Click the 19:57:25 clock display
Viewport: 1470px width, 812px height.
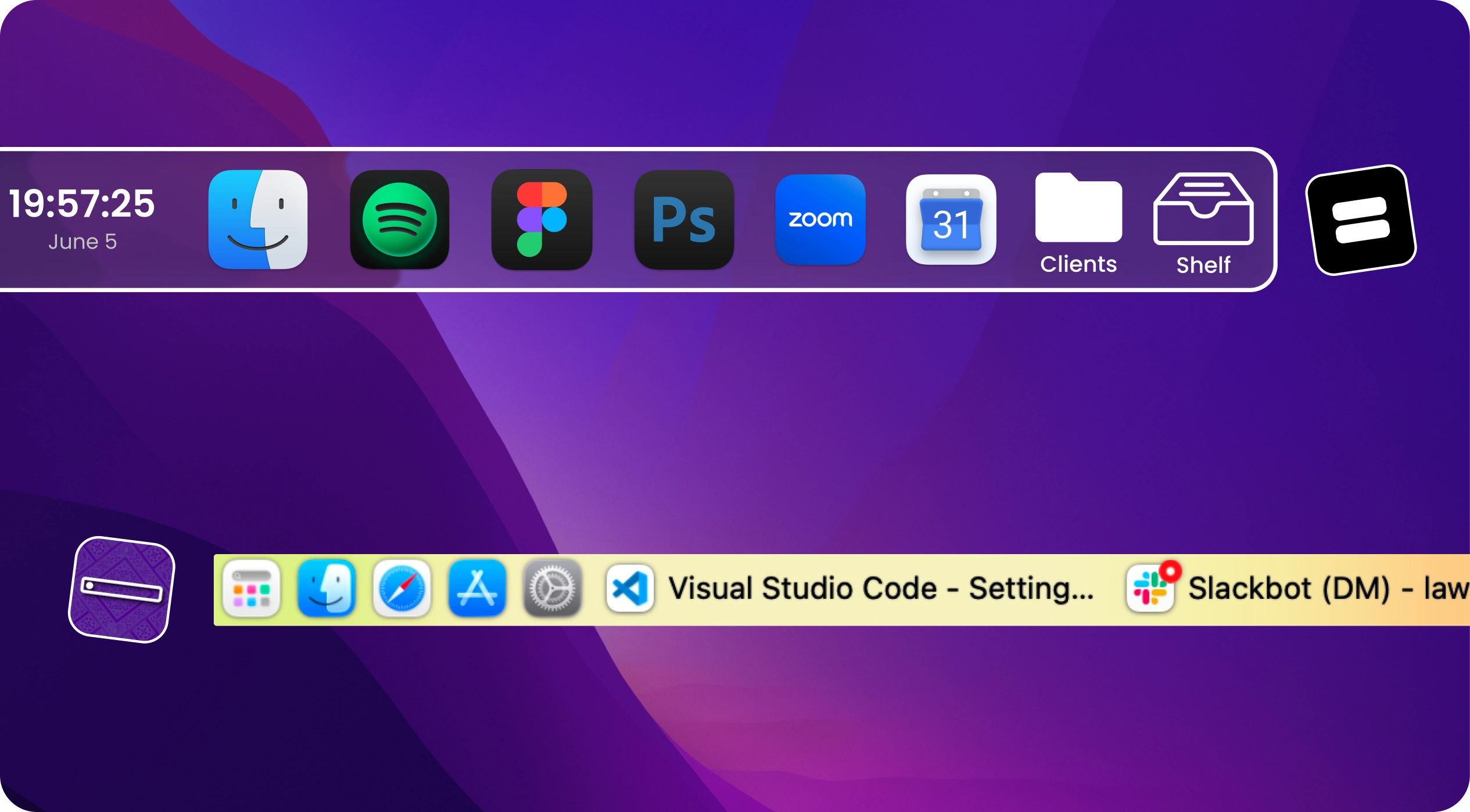(82, 204)
